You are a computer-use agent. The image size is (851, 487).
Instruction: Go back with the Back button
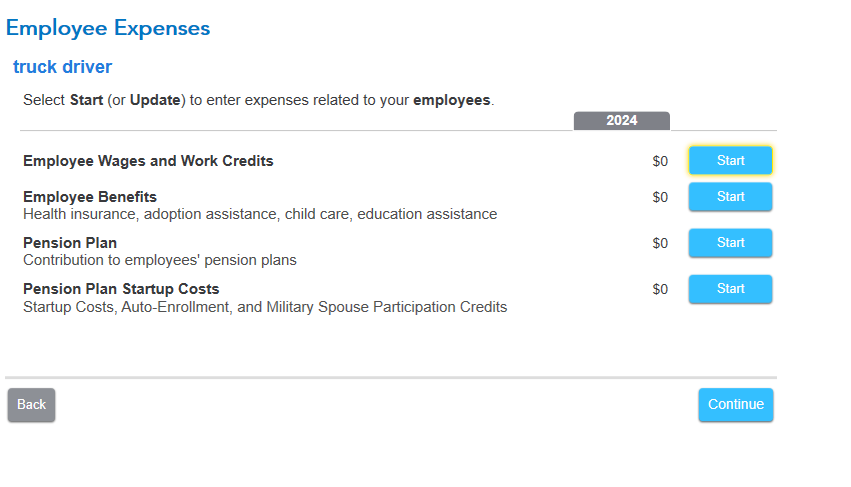point(32,405)
